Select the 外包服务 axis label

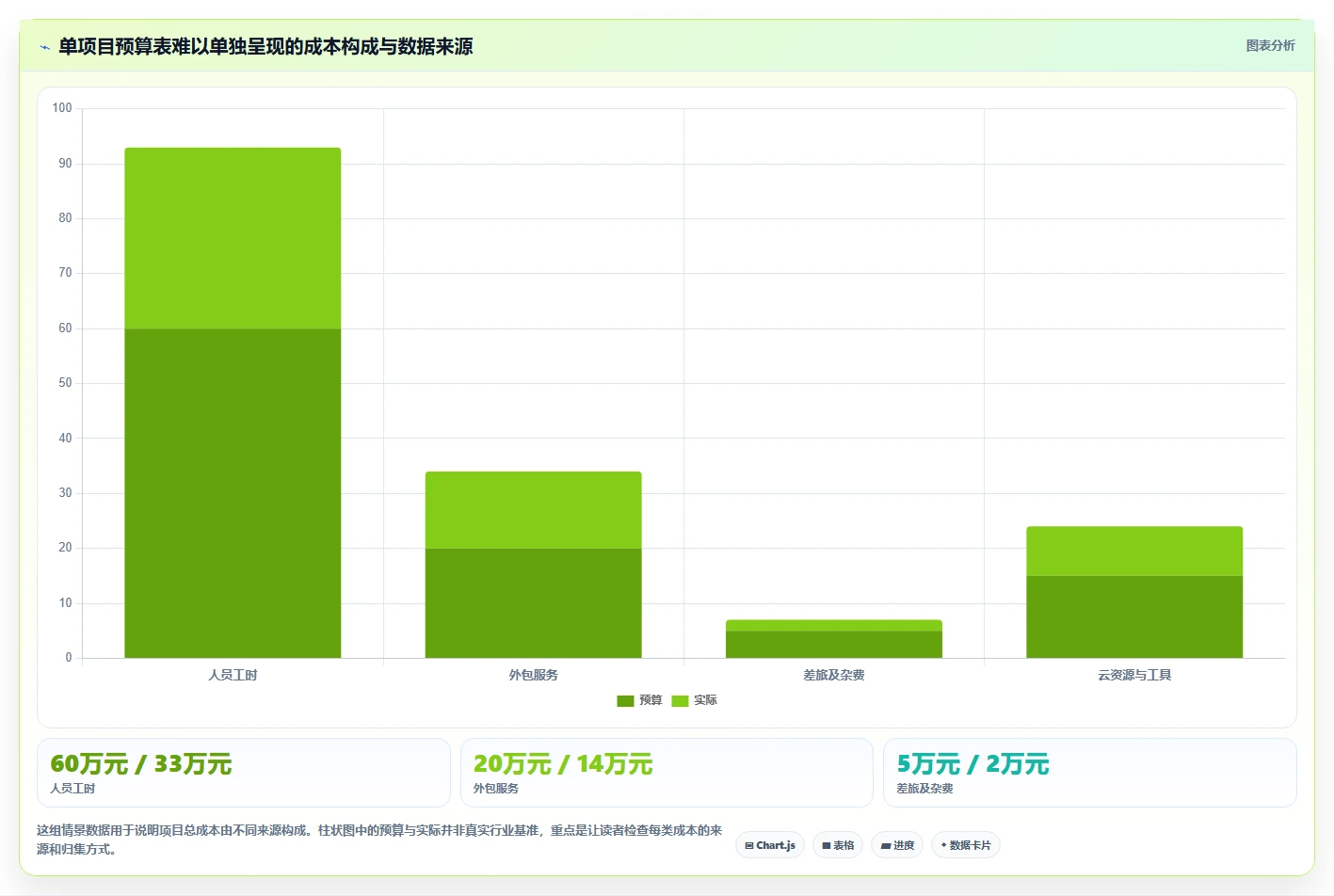[533, 675]
